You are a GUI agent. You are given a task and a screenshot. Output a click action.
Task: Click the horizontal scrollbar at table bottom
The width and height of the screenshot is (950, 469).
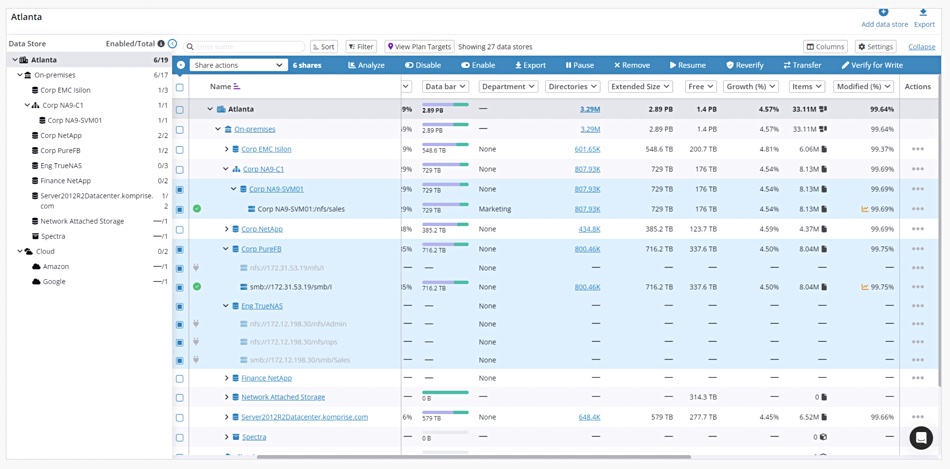[x=474, y=457]
